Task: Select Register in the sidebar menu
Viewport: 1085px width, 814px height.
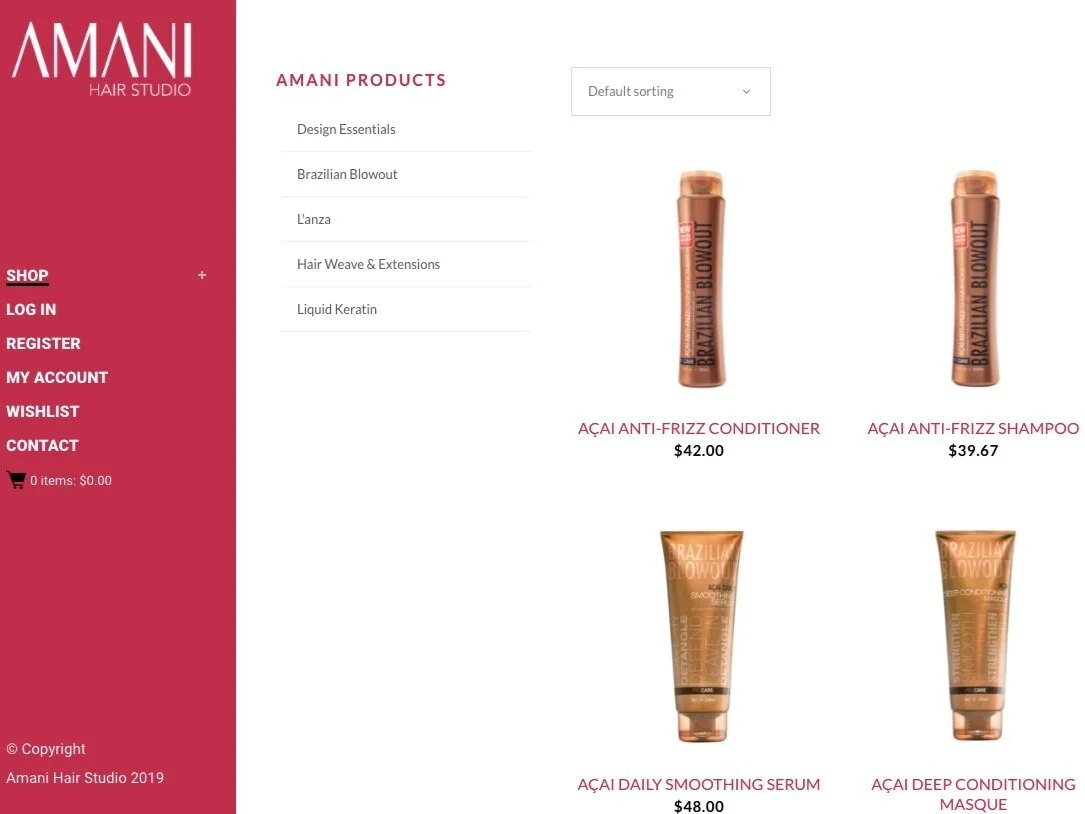Action: tap(43, 343)
